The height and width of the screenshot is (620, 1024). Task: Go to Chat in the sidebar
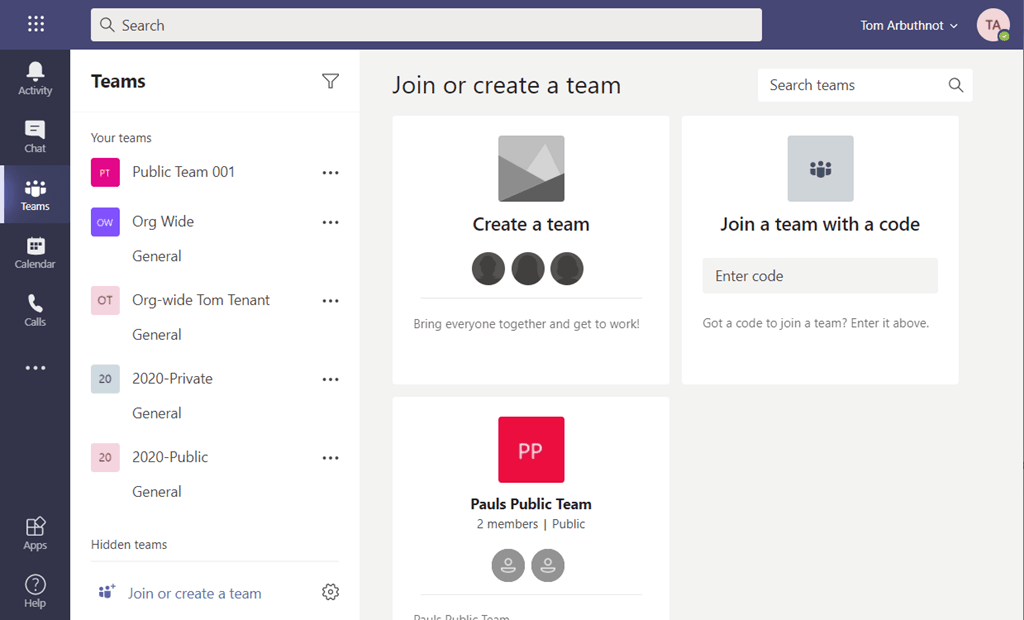click(35, 136)
